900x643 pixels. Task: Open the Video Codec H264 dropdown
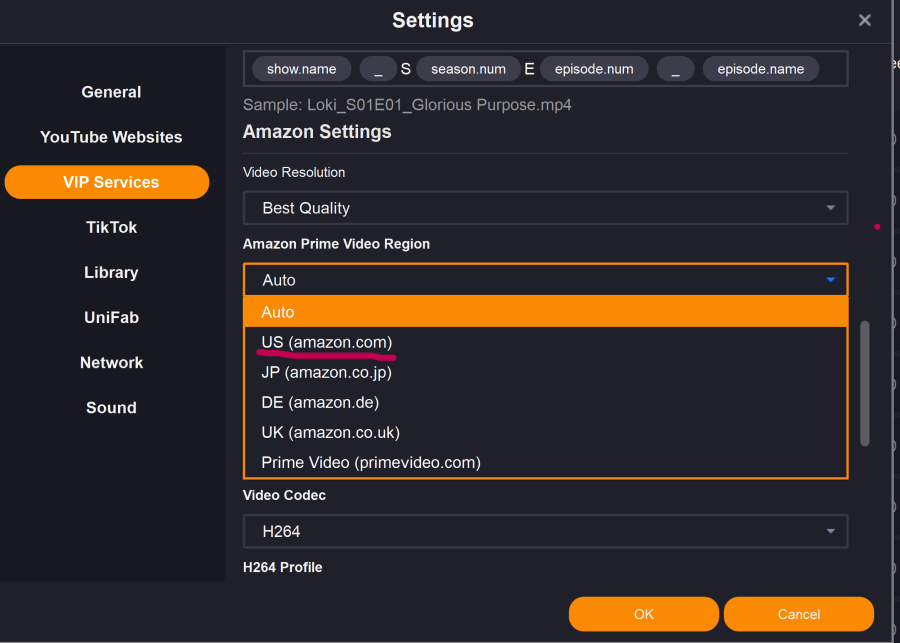[545, 531]
